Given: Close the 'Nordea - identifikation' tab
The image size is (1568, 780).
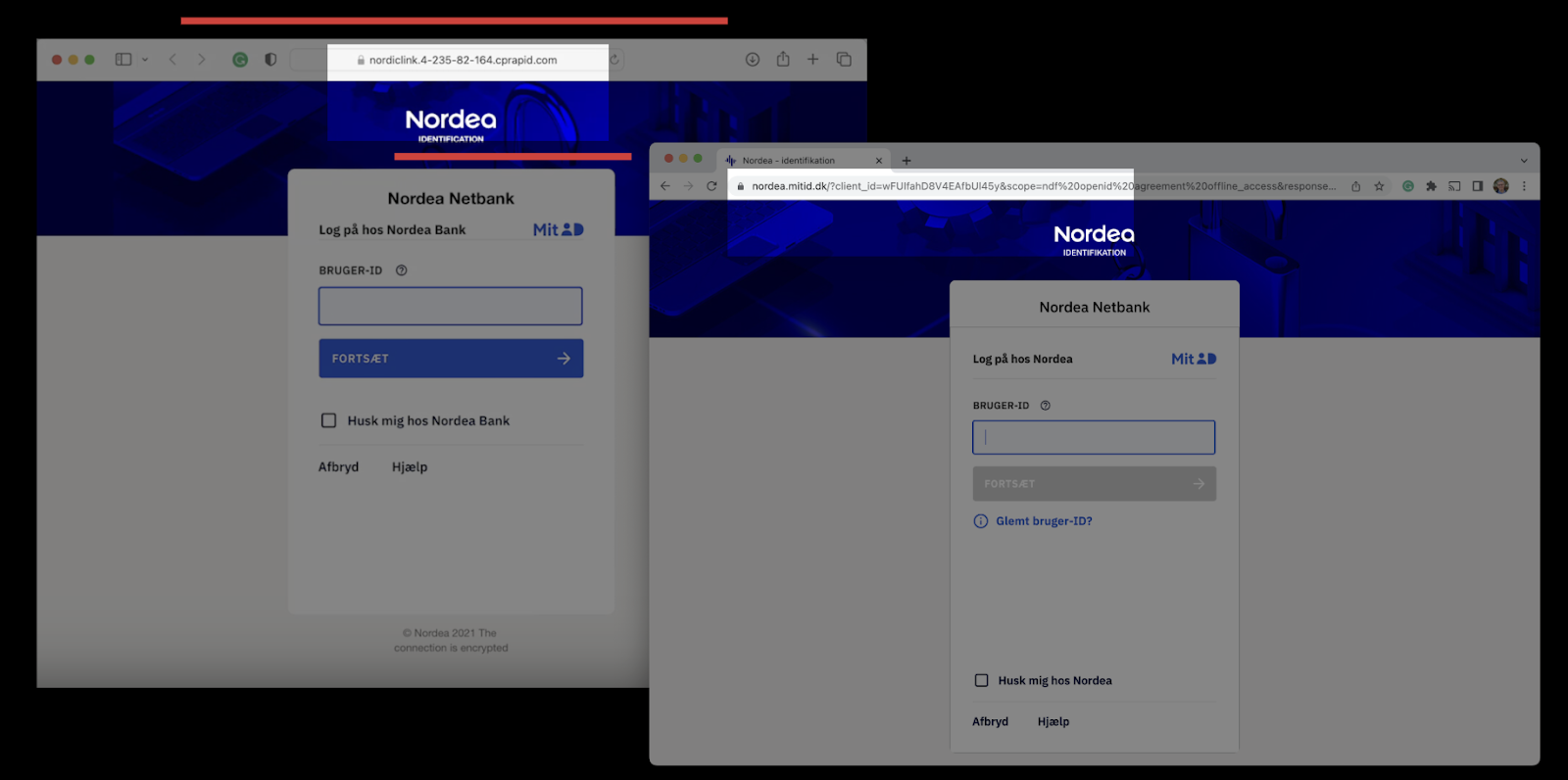Looking at the screenshot, I should coord(879,161).
